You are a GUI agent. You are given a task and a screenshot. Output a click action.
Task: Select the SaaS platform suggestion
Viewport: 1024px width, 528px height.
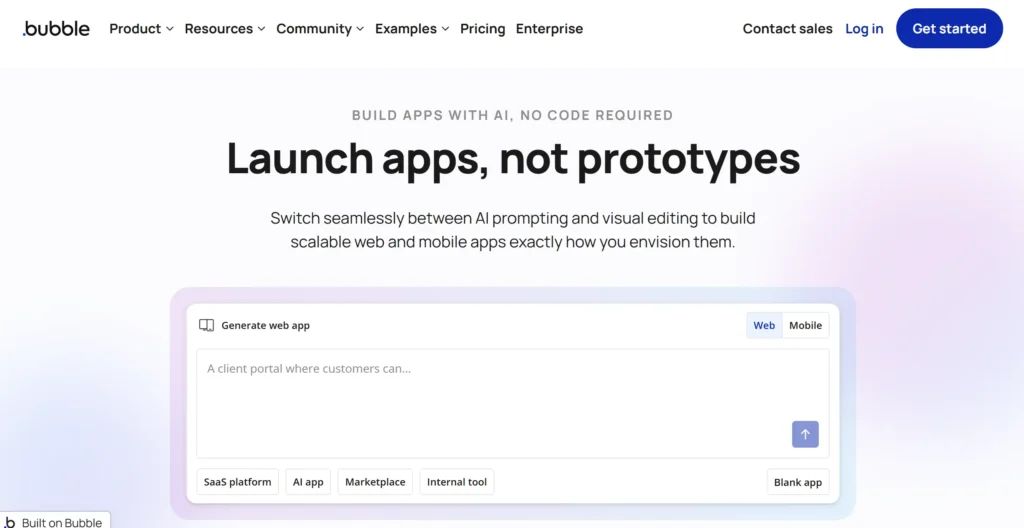coord(238,482)
